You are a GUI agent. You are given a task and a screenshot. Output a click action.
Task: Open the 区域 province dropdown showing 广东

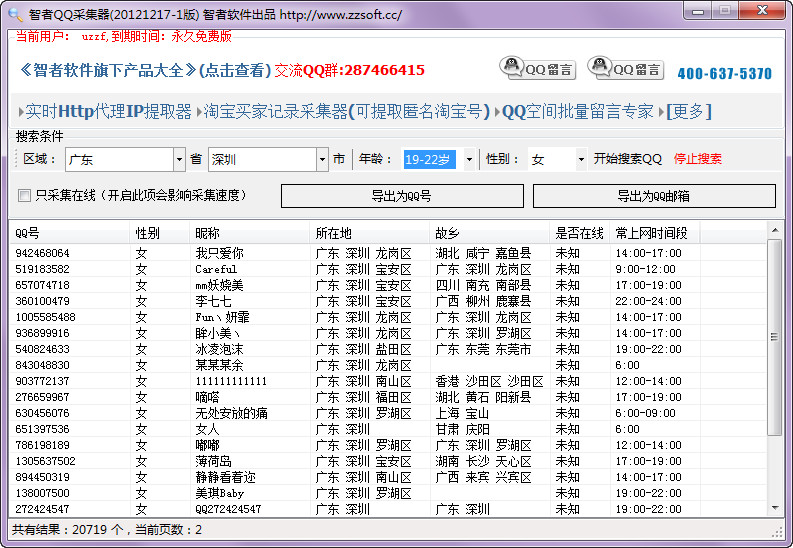point(179,160)
